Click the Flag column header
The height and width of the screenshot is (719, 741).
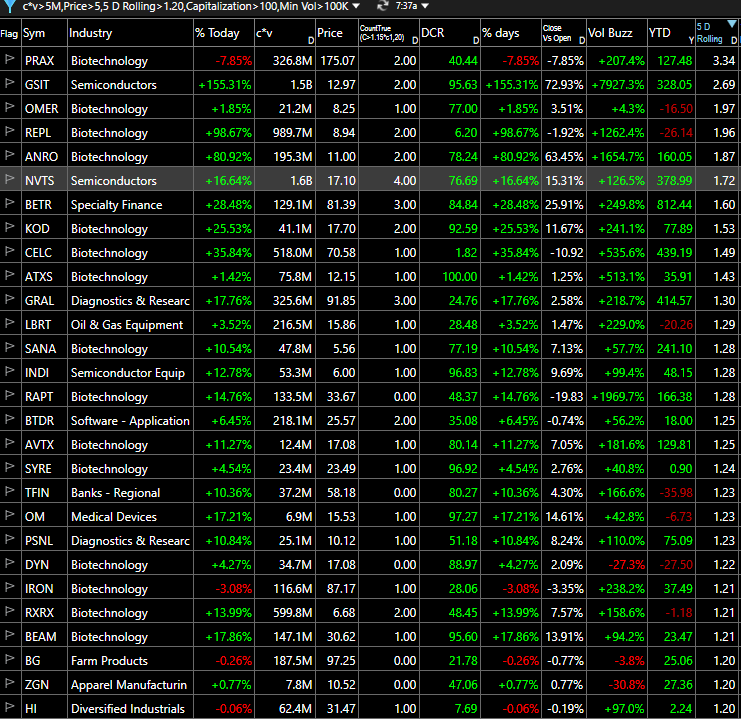point(10,33)
